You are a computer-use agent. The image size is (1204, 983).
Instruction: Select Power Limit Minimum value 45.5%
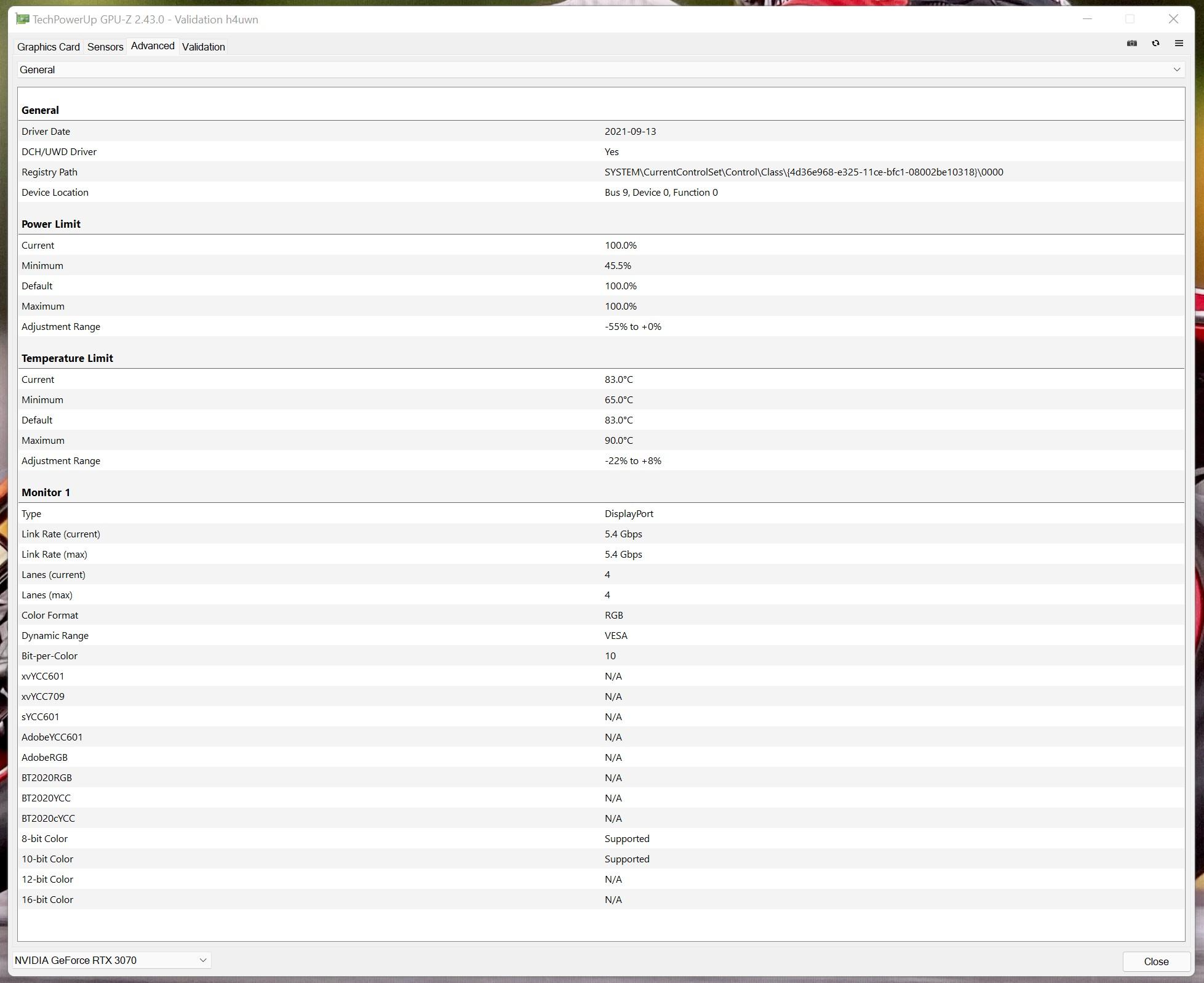click(618, 265)
